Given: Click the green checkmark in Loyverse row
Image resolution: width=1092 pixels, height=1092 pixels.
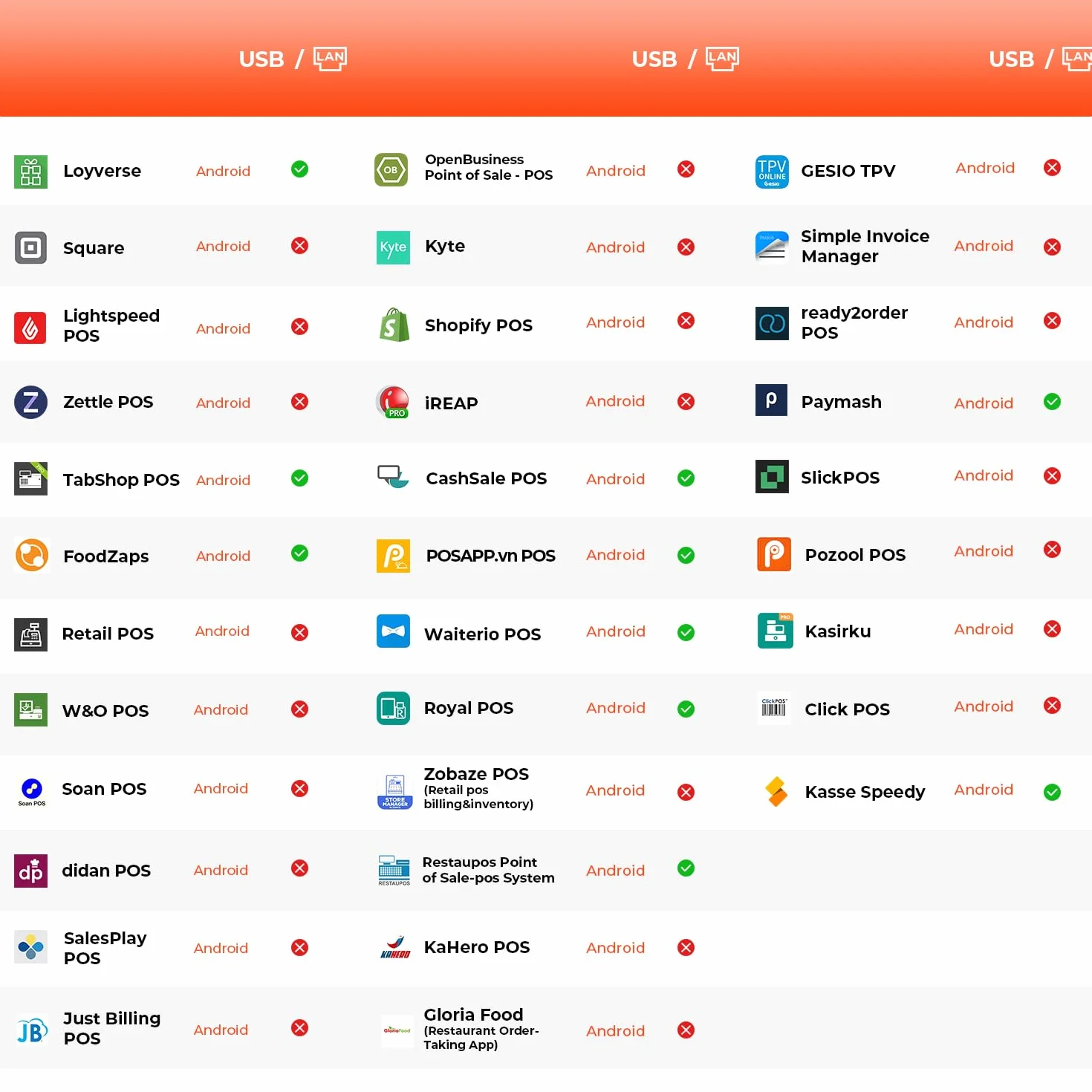Looking at the screenshot, I should (x=299, y=169).
